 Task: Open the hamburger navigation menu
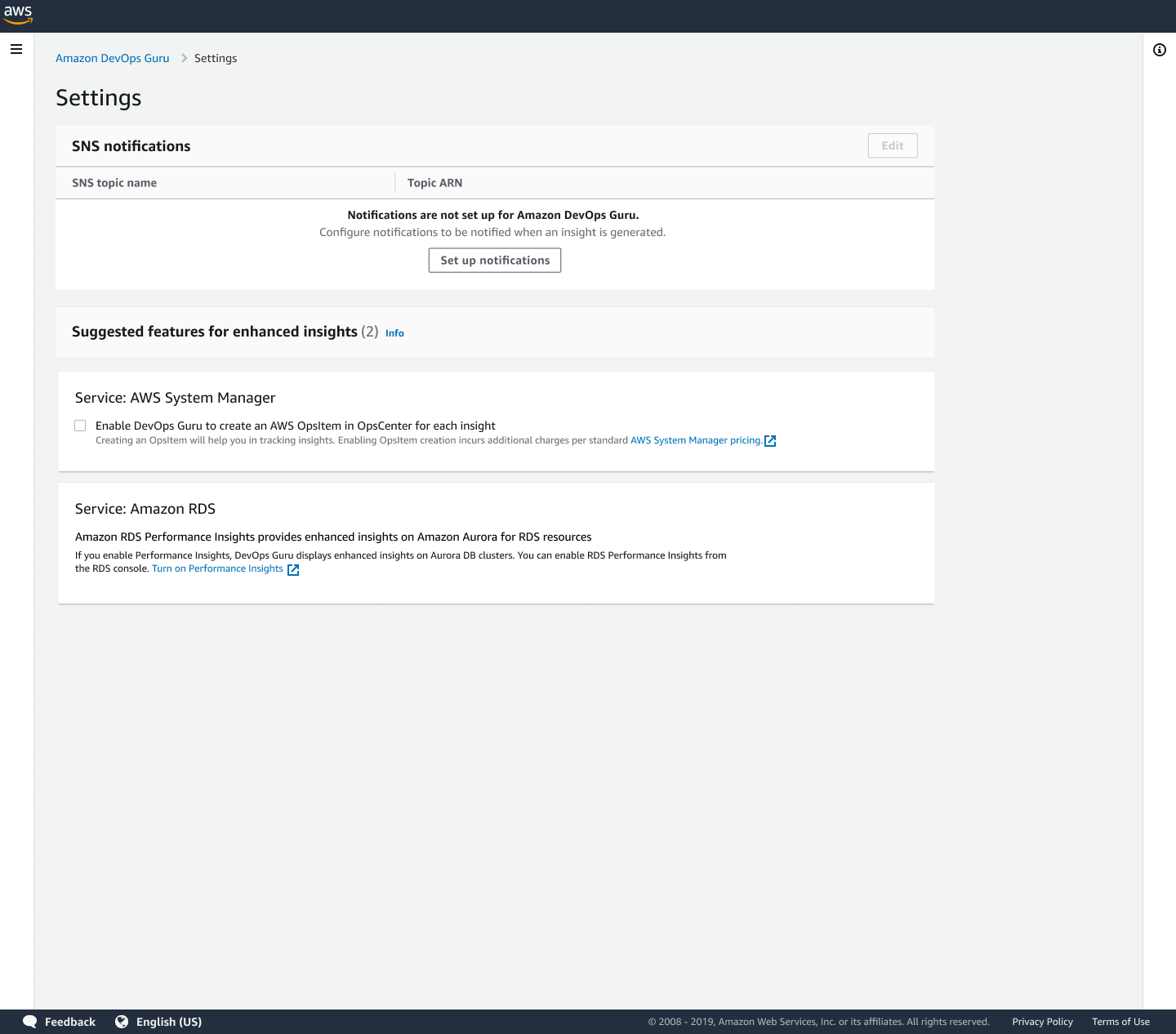(16, 49)
